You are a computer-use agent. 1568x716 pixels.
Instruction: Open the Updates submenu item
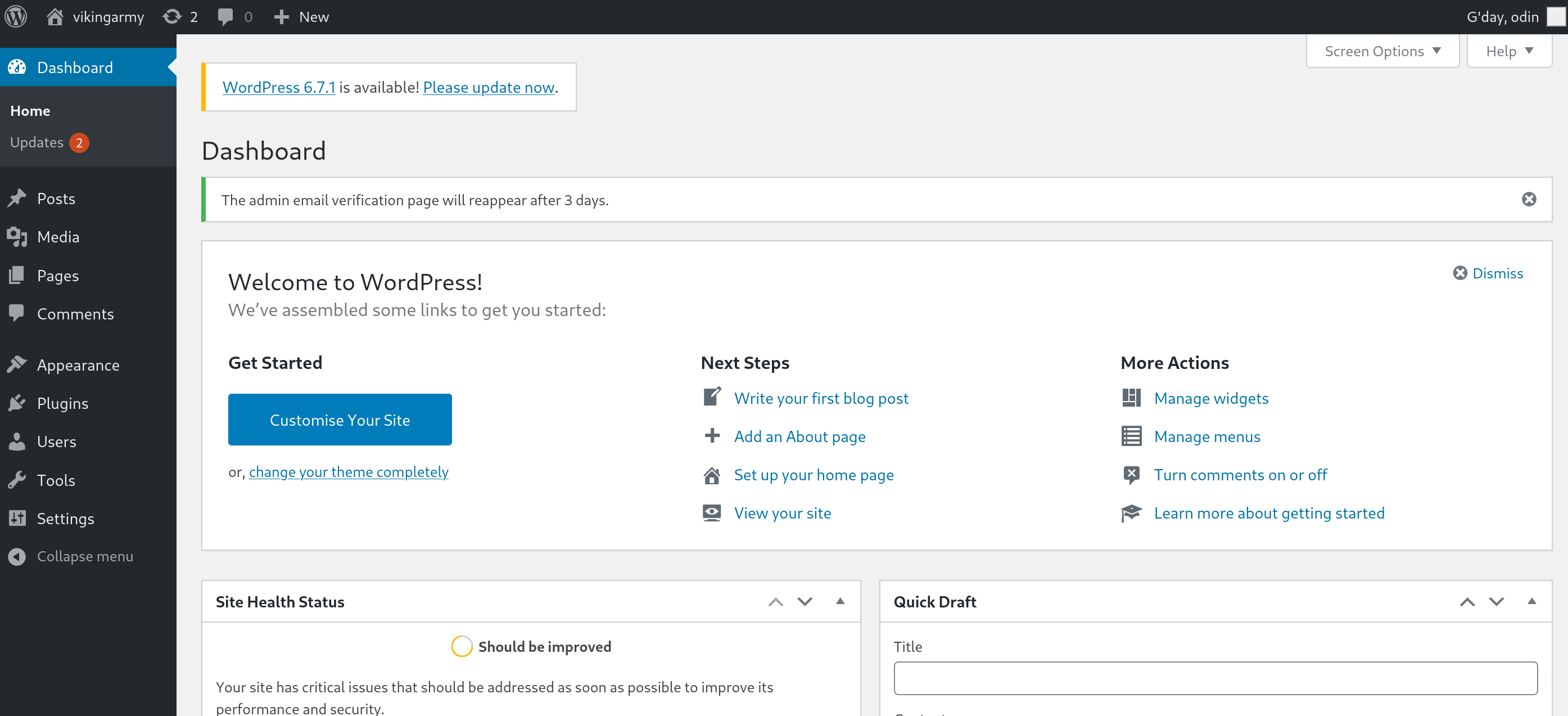tap(37, 142)
